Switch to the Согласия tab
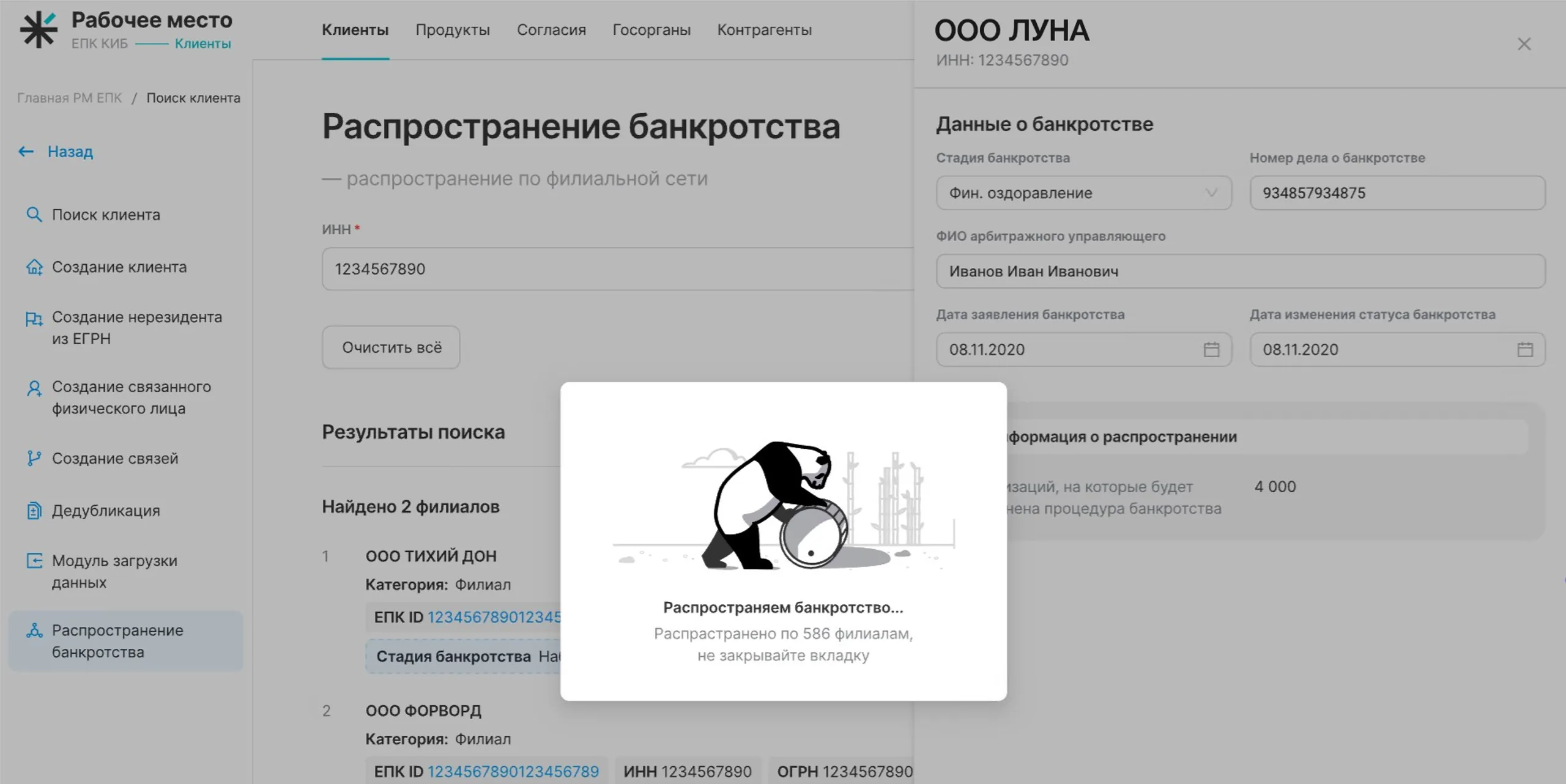This screenshot has height=784, width=1566. [551, 30]
